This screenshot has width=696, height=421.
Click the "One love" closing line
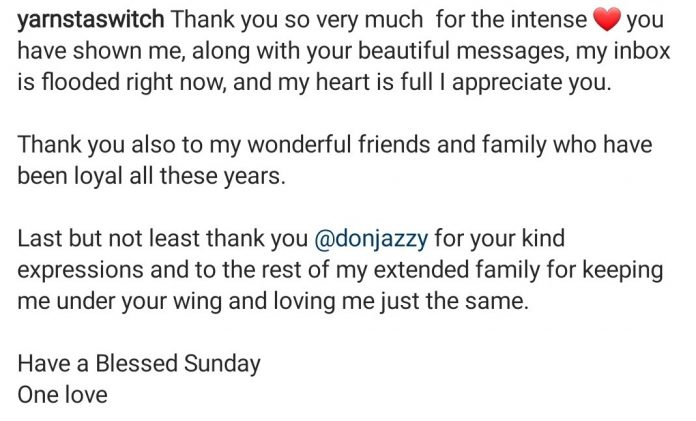(x=62, y=394)
